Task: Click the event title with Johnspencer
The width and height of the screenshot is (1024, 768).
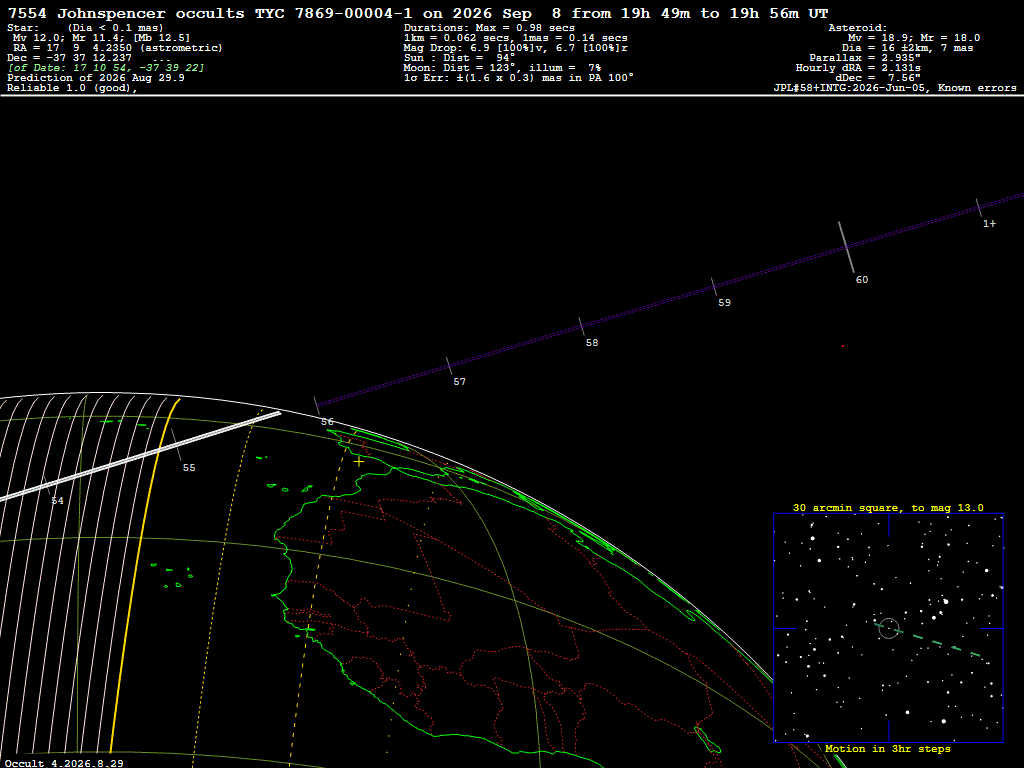Action: (x=418, y=13)
